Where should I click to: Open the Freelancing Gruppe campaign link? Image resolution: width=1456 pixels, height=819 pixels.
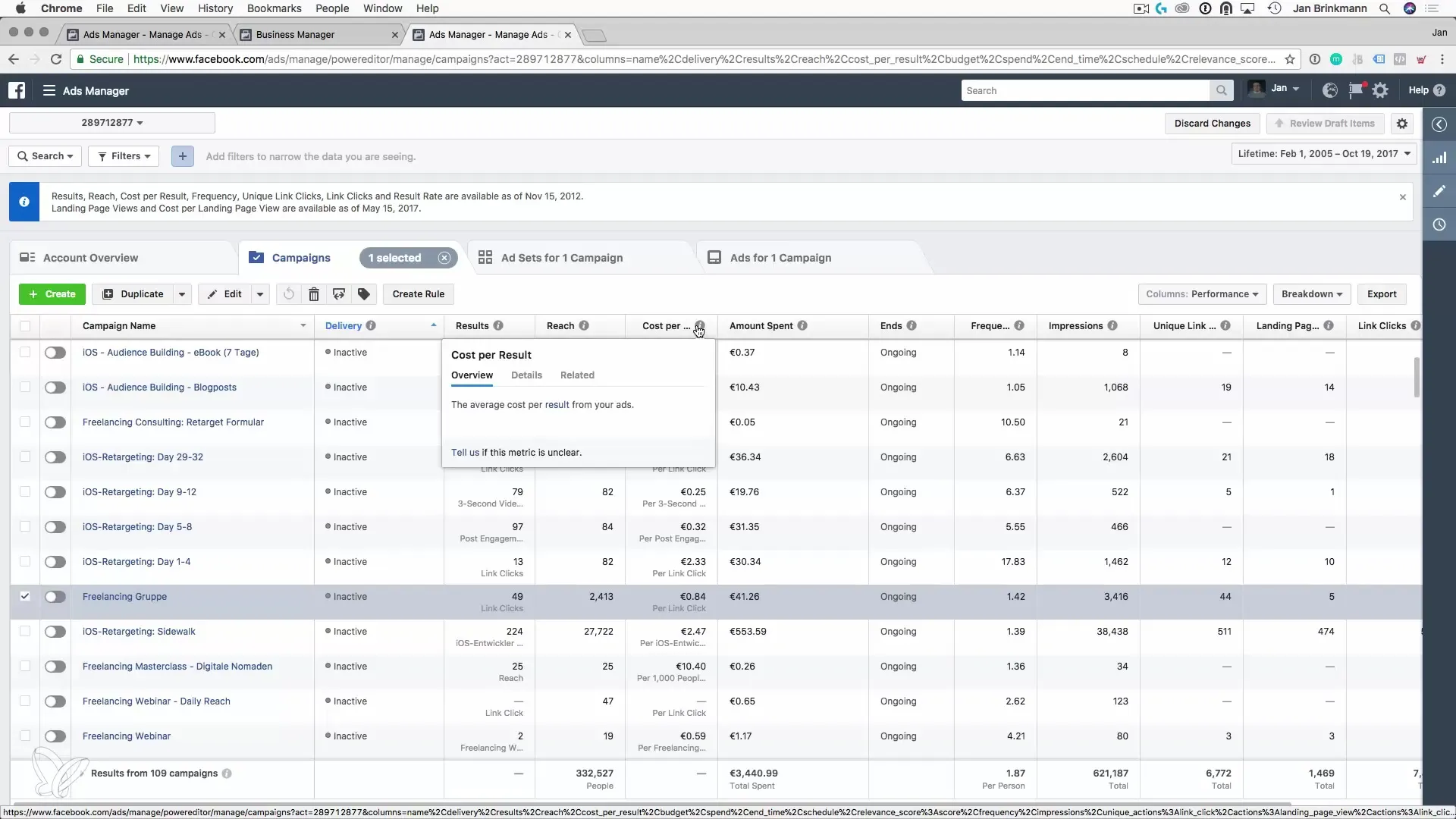124,597
